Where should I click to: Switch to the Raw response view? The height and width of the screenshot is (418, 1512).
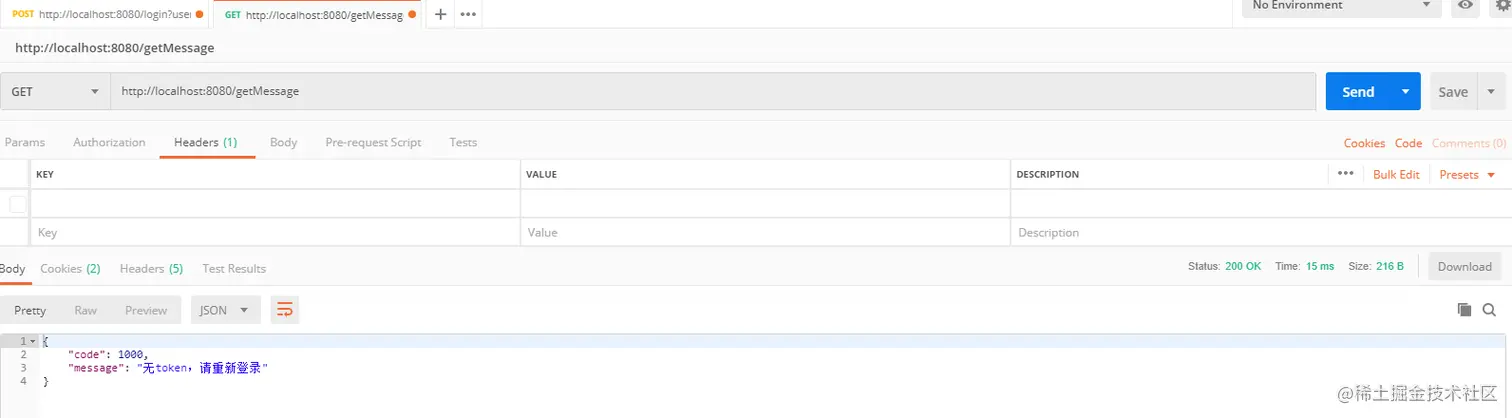[x=85, y=310]
